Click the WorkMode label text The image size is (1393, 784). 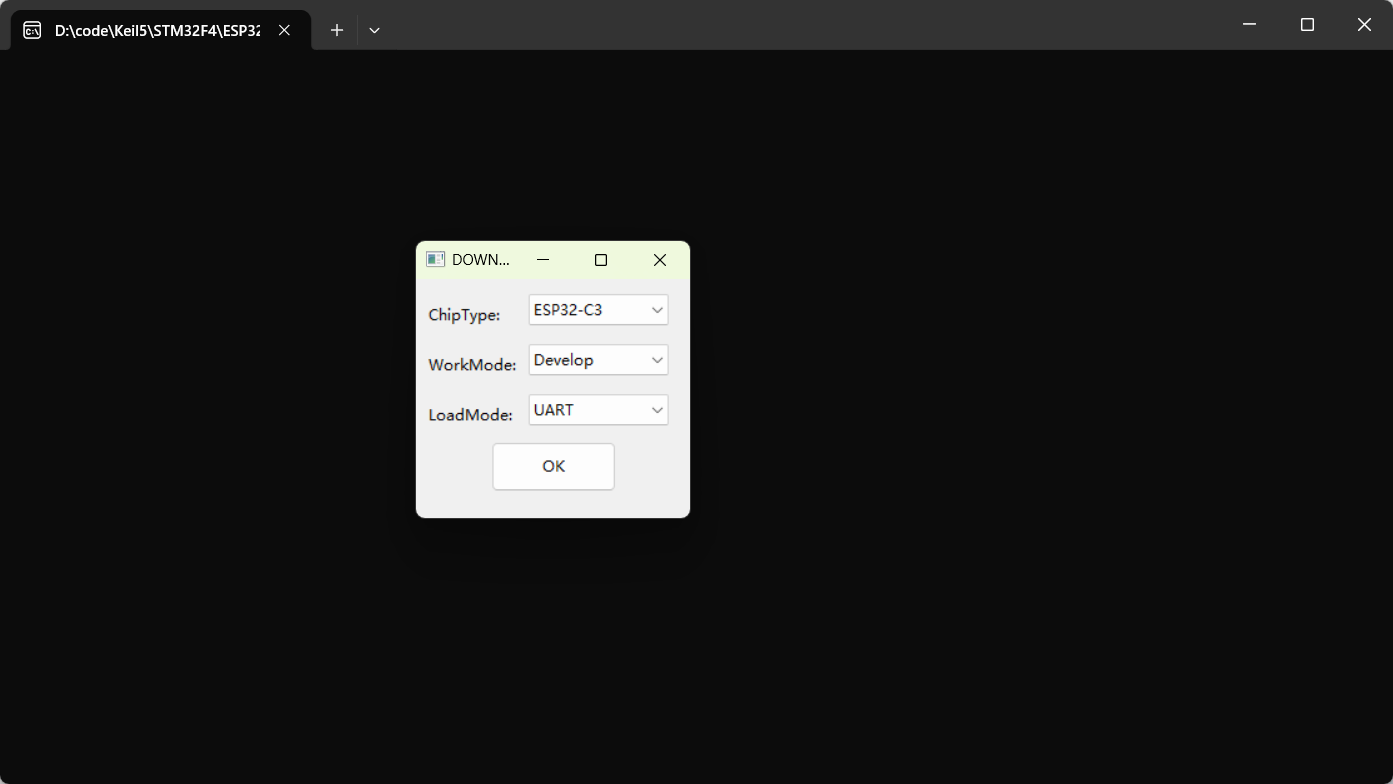pyautogui.click(x=472, y=365)
